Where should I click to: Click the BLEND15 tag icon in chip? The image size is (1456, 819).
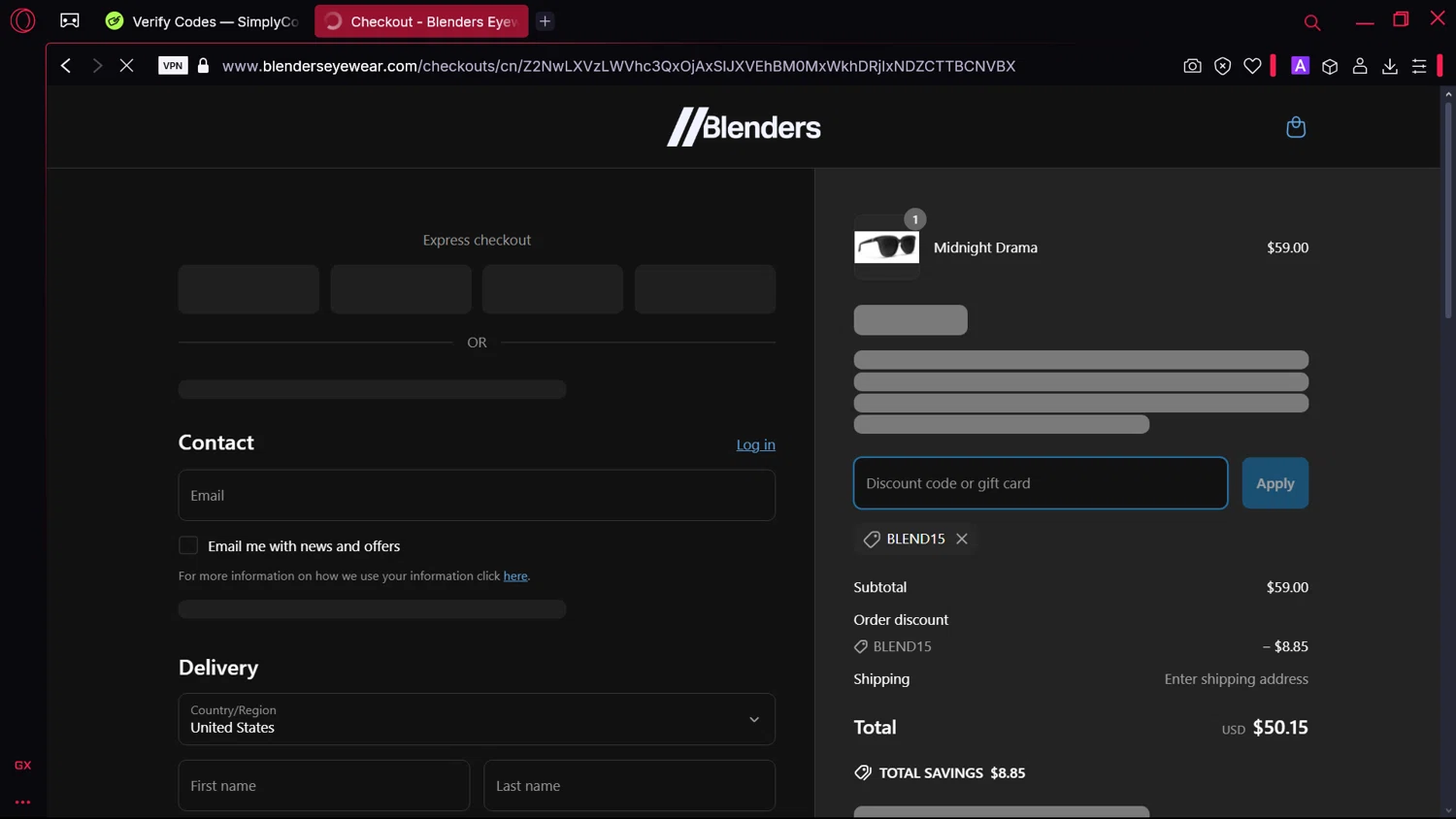[x=872, y=539]
